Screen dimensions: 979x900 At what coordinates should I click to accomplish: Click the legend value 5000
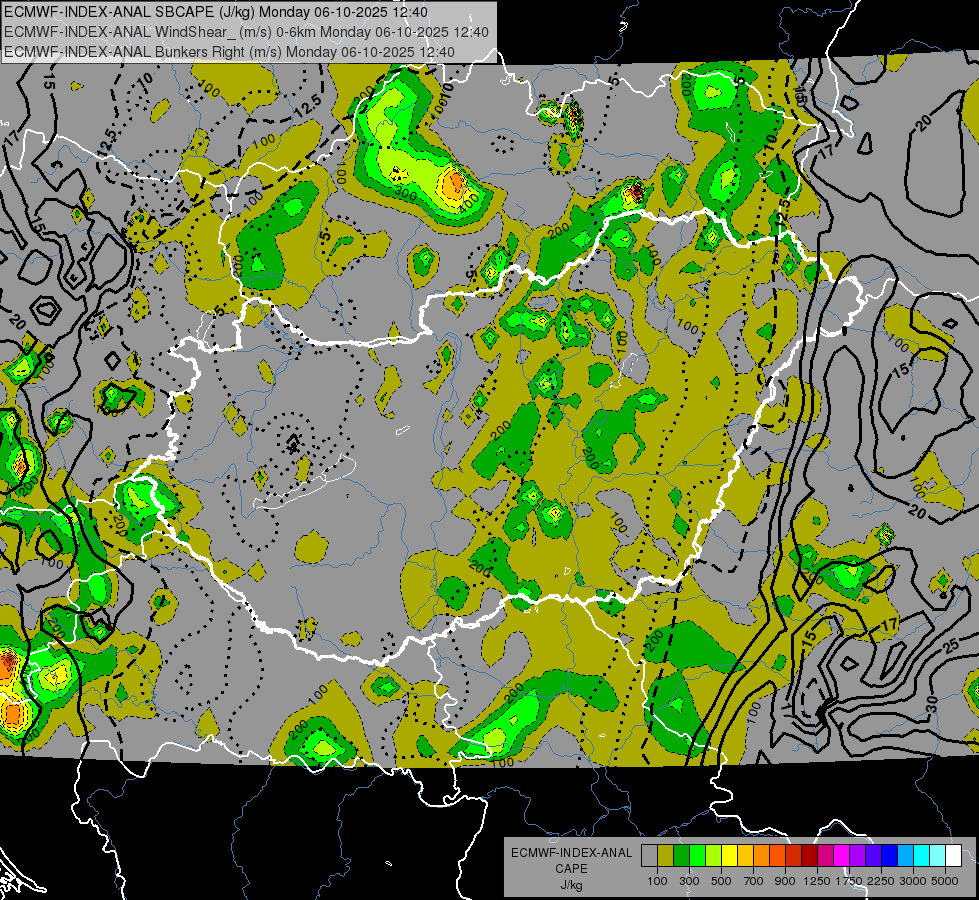tap(945, 881)
